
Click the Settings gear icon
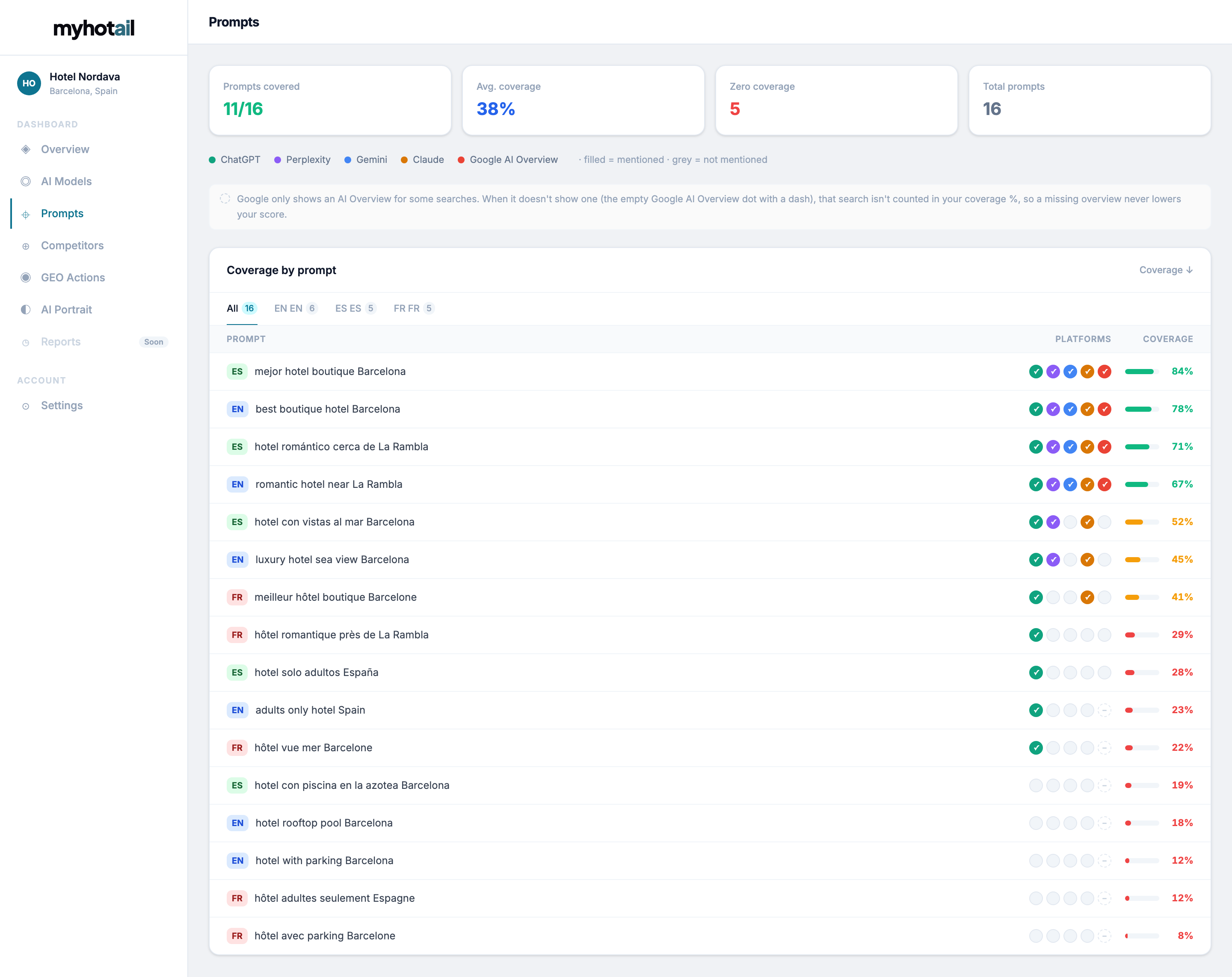[26, 407]
